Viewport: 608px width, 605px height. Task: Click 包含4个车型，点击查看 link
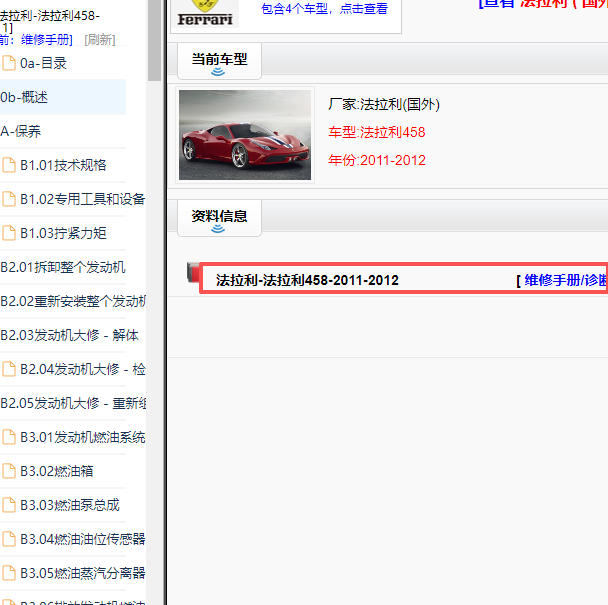(x=325, y=9)
